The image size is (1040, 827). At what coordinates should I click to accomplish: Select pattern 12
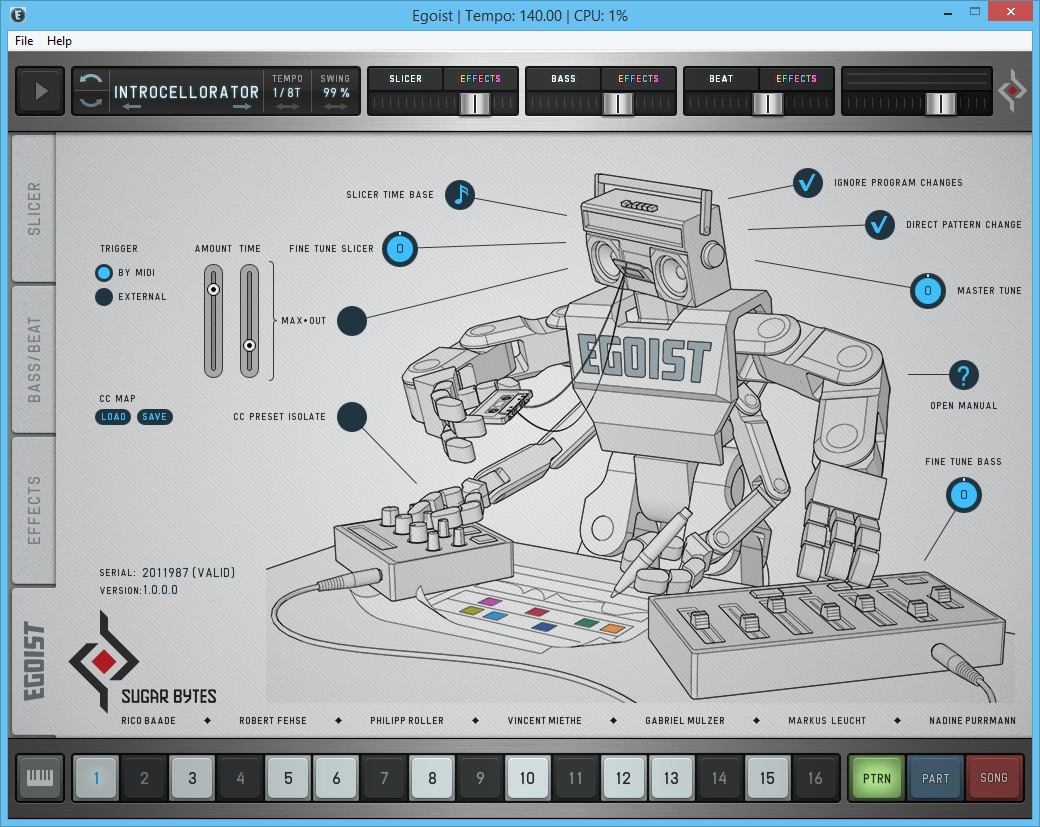coord(623,777)
